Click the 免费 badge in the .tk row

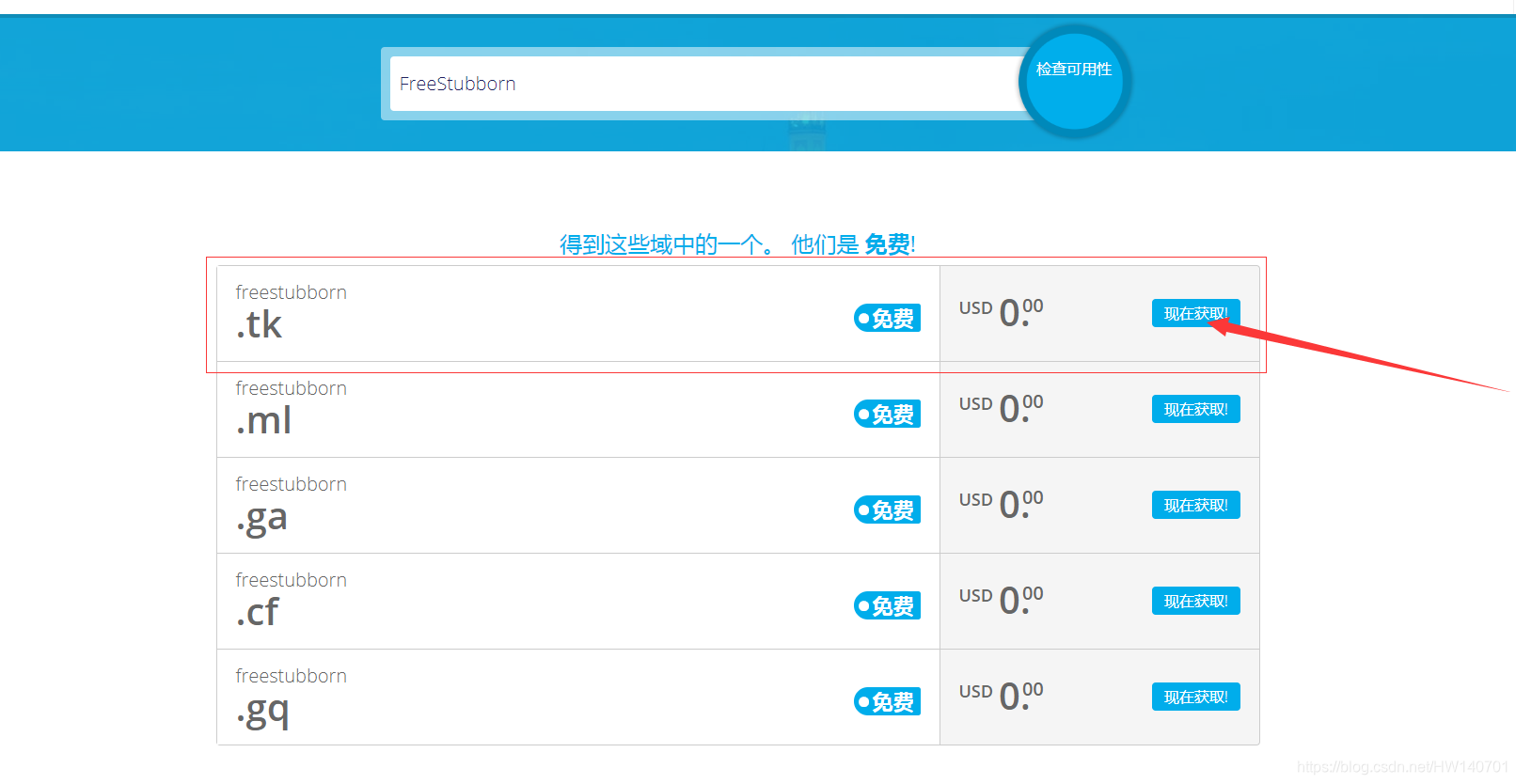887,318
